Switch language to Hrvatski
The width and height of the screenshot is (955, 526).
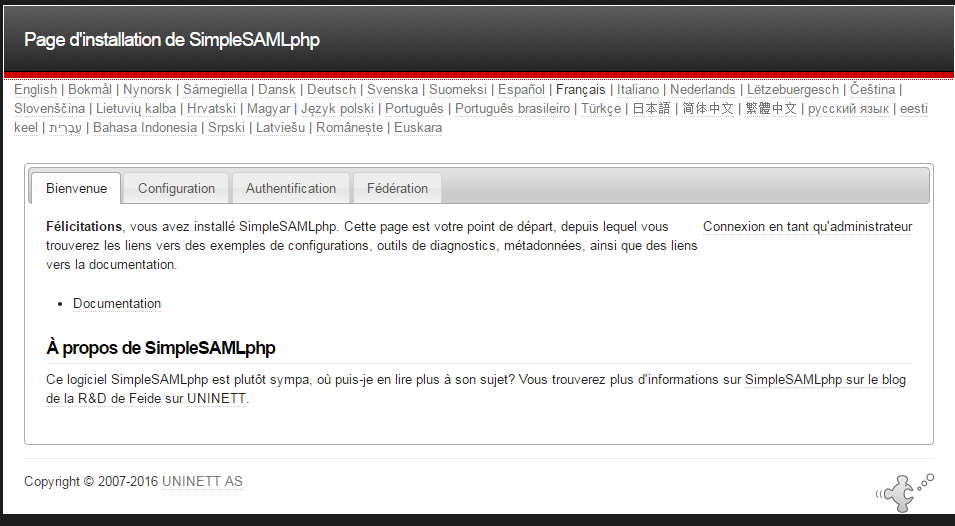(211, 108)
